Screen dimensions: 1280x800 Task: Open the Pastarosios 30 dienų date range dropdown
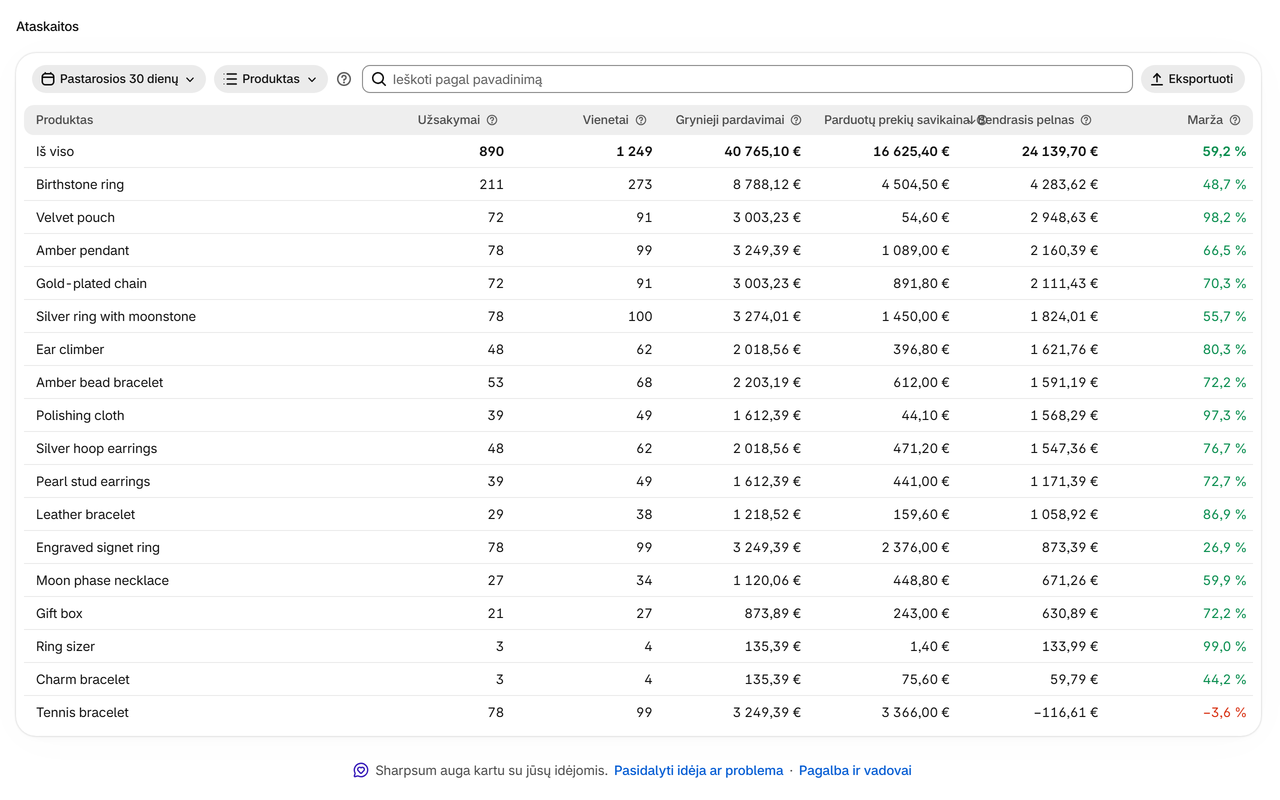click(119, 79)
